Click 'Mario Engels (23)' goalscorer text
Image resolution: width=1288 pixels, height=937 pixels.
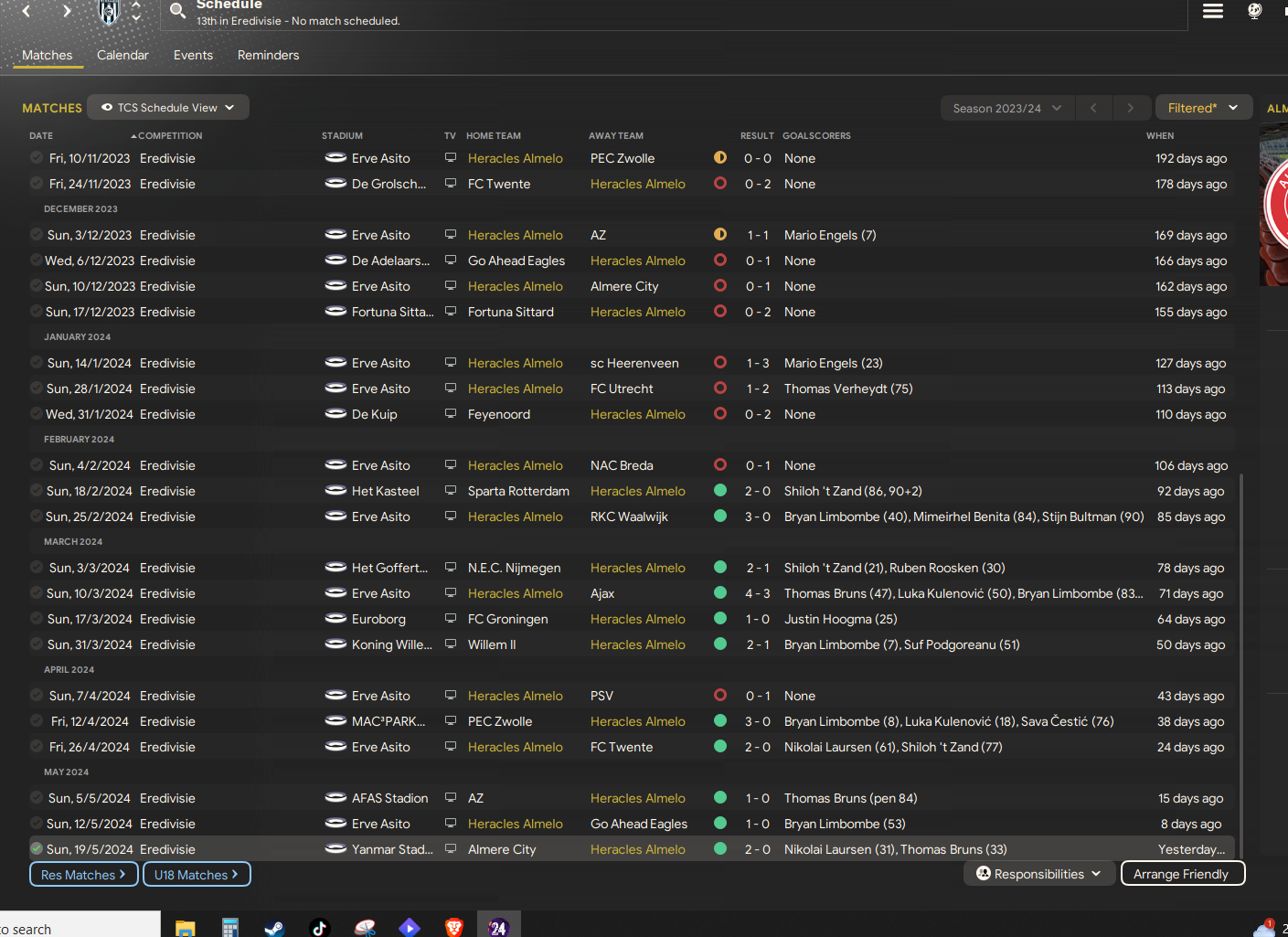834,363
